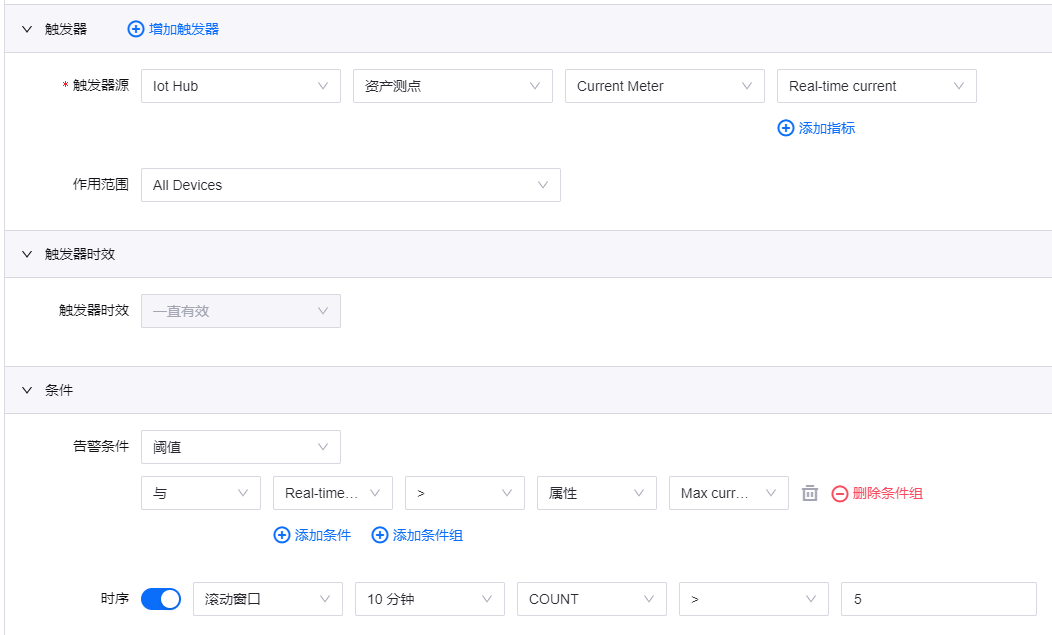Open the All Devices scope dropdown
1052x635 pixels.
click(350, 185)
